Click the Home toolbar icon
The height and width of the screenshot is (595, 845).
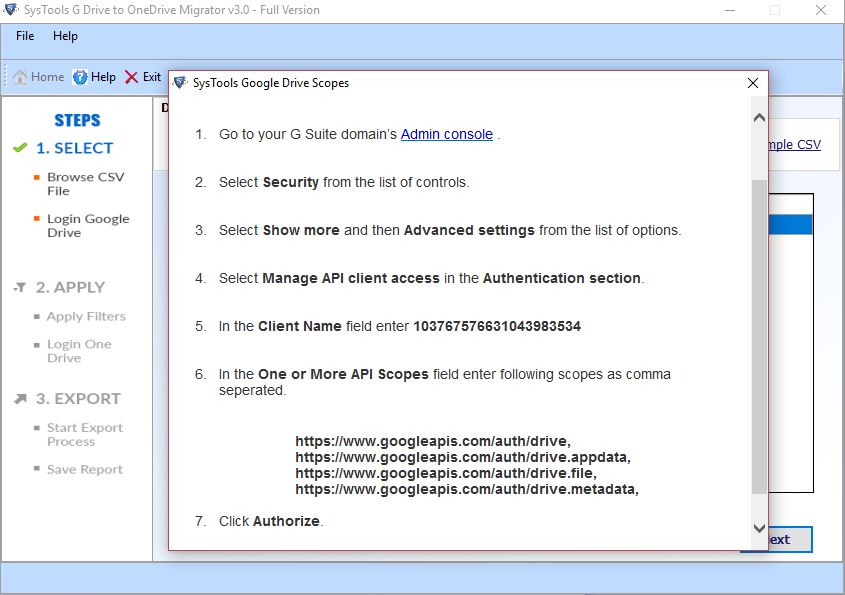(20, 77)
